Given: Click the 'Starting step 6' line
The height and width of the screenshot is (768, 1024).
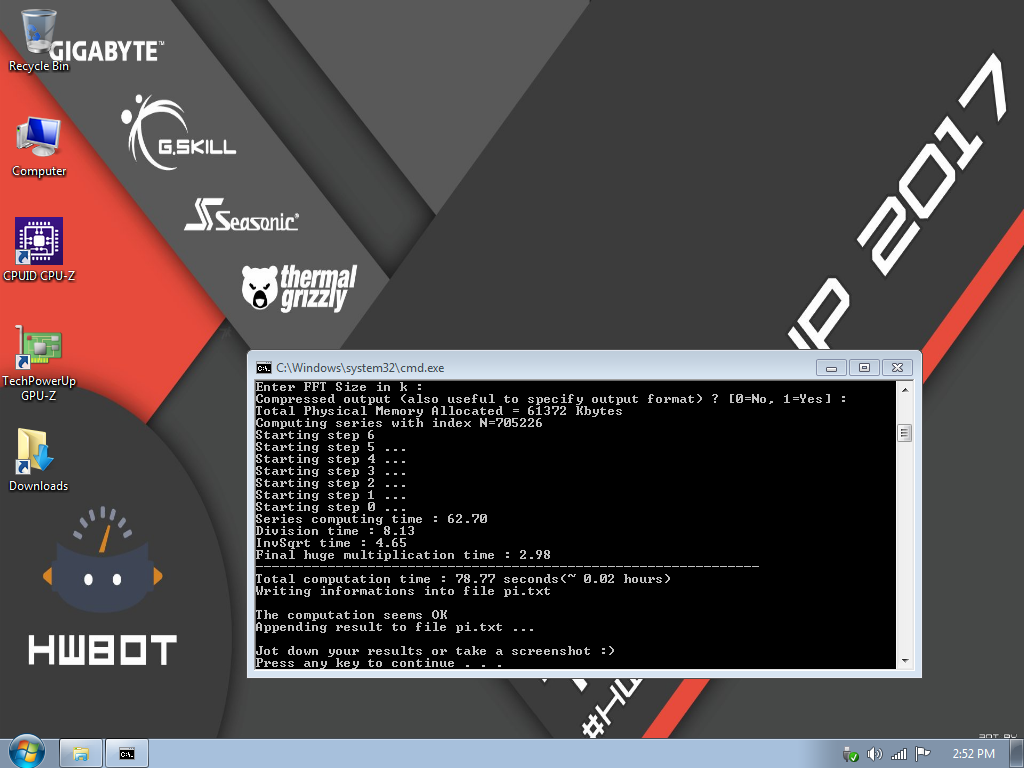Looking at the screenshot, I should coord(315,435).
